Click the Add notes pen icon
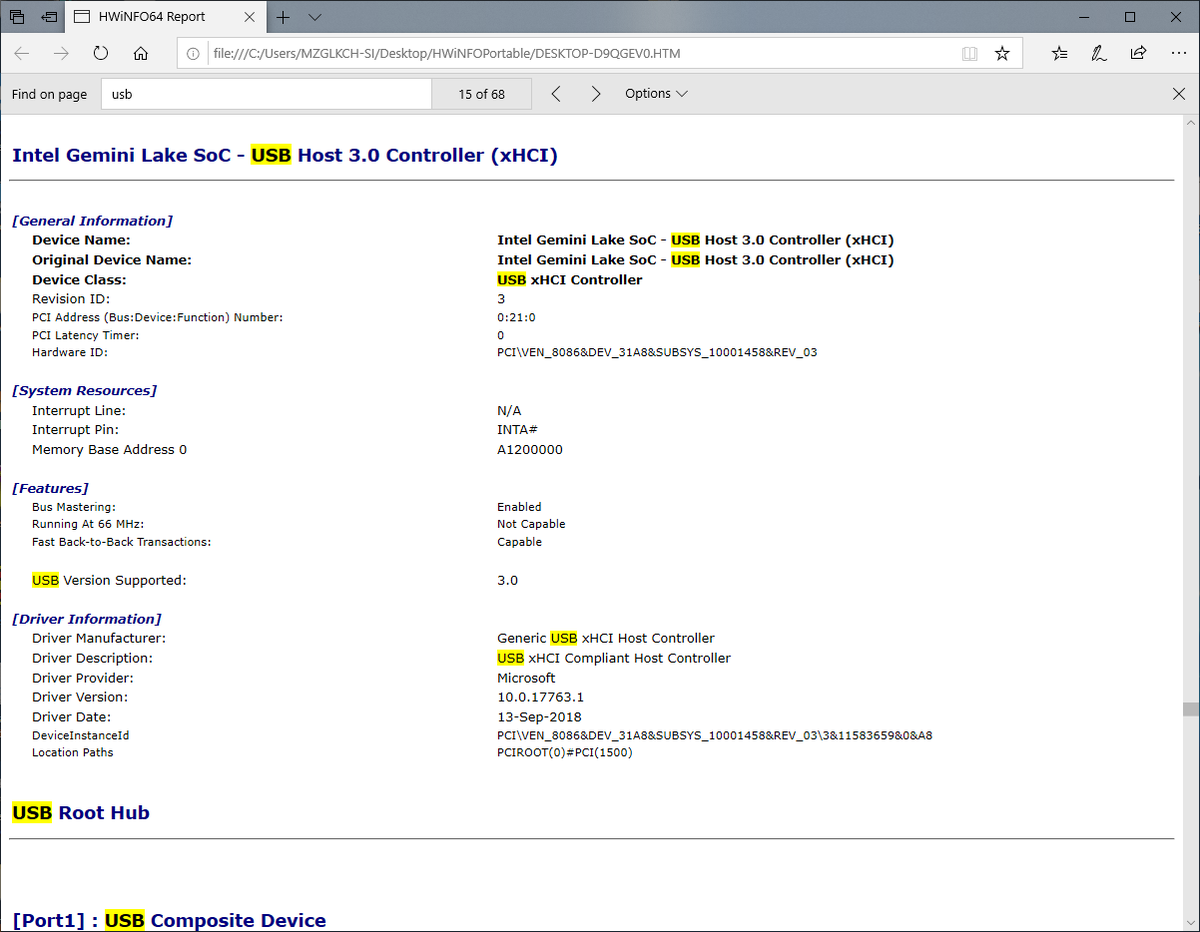The height and width of the screenshot is (932, 1200). pyautogui.click(x=1099, y=53)
